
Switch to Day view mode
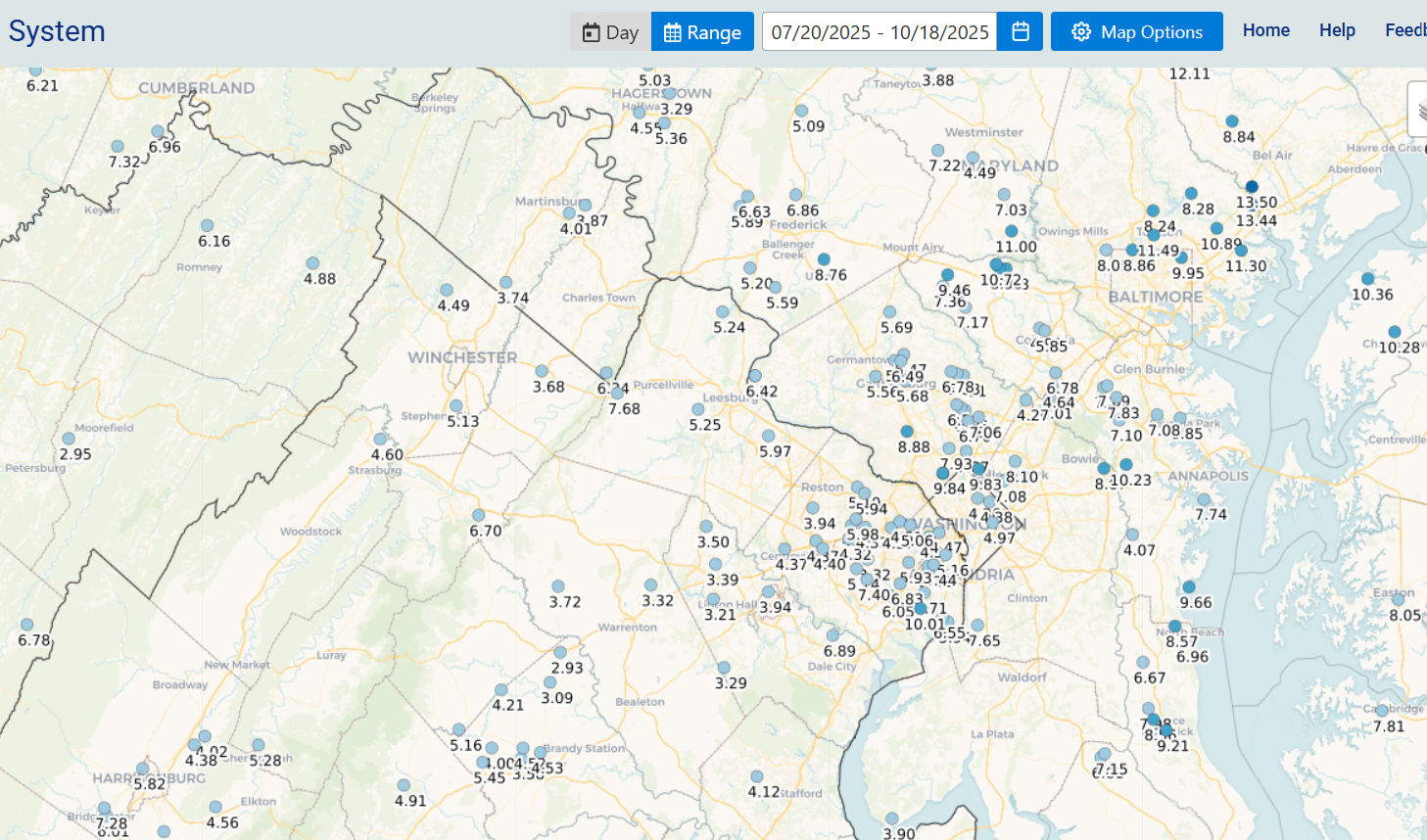(610, 31)
